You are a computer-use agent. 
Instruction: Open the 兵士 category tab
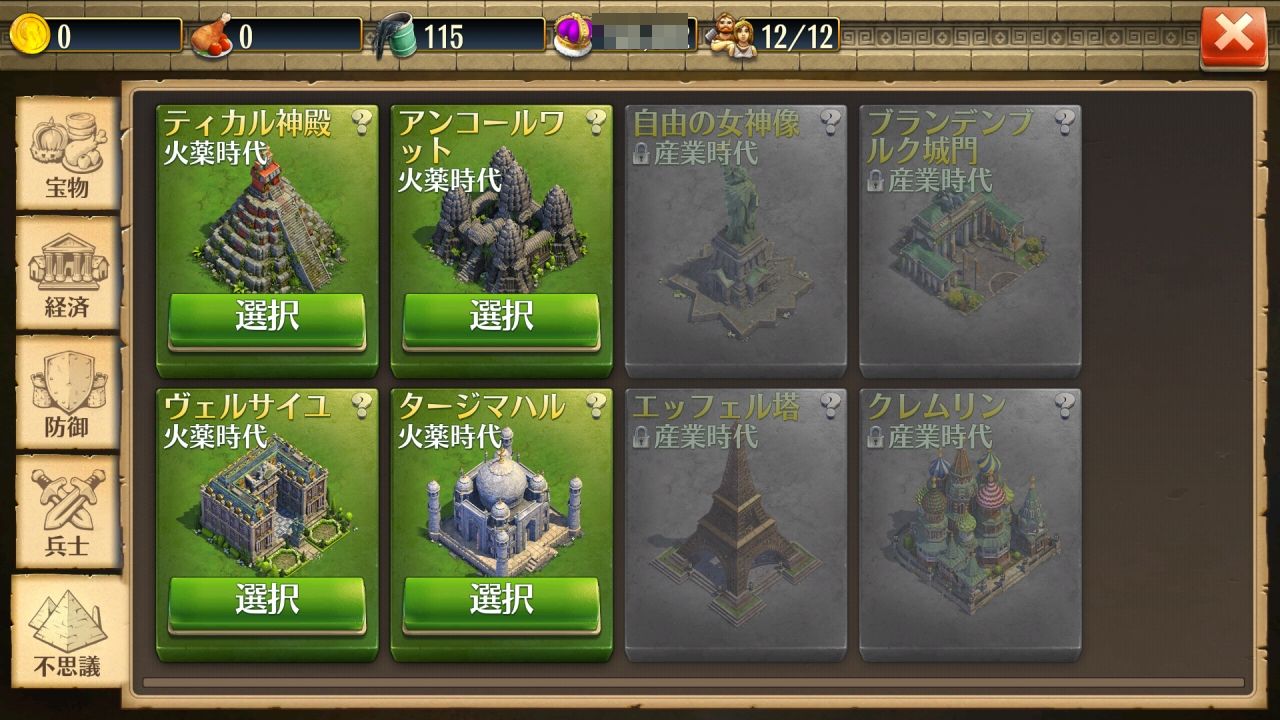click(x=68, y=513)
